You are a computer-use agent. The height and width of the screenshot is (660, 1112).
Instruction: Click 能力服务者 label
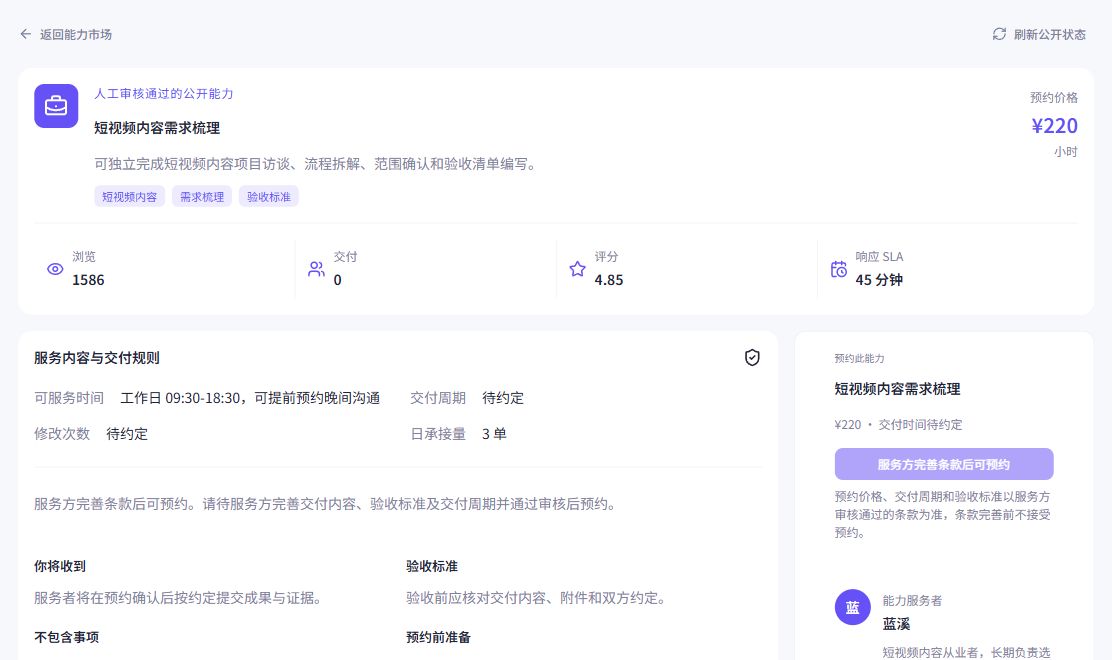point(912,600)
